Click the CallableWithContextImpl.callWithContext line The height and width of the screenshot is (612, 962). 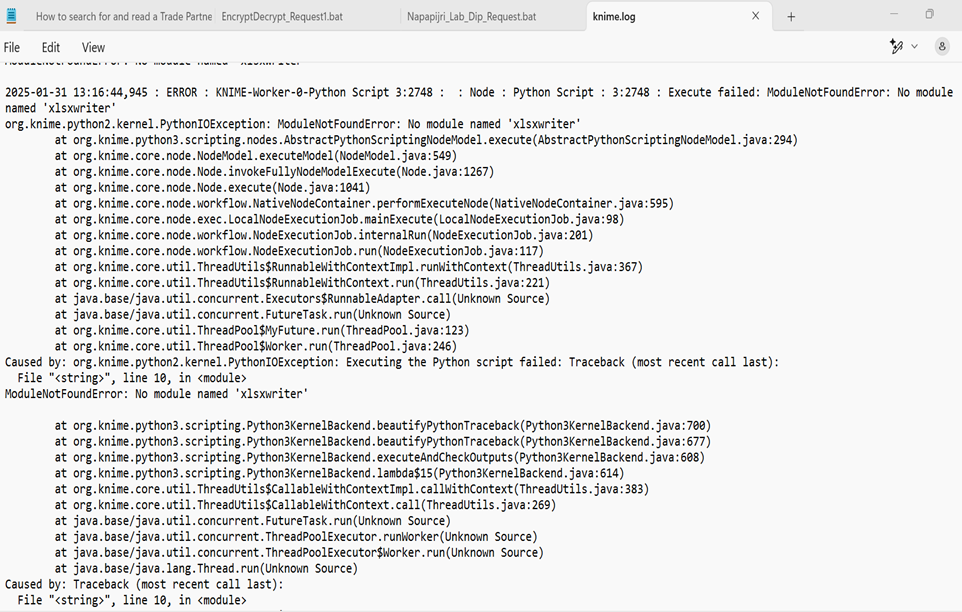352,489
